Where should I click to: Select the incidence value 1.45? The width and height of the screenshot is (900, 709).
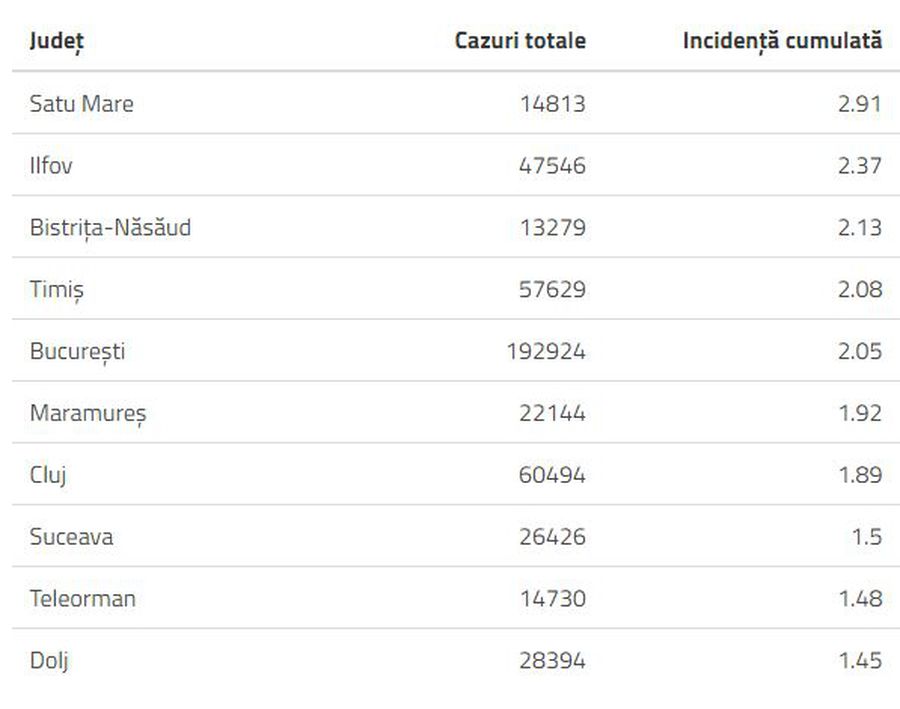point(860,660)
